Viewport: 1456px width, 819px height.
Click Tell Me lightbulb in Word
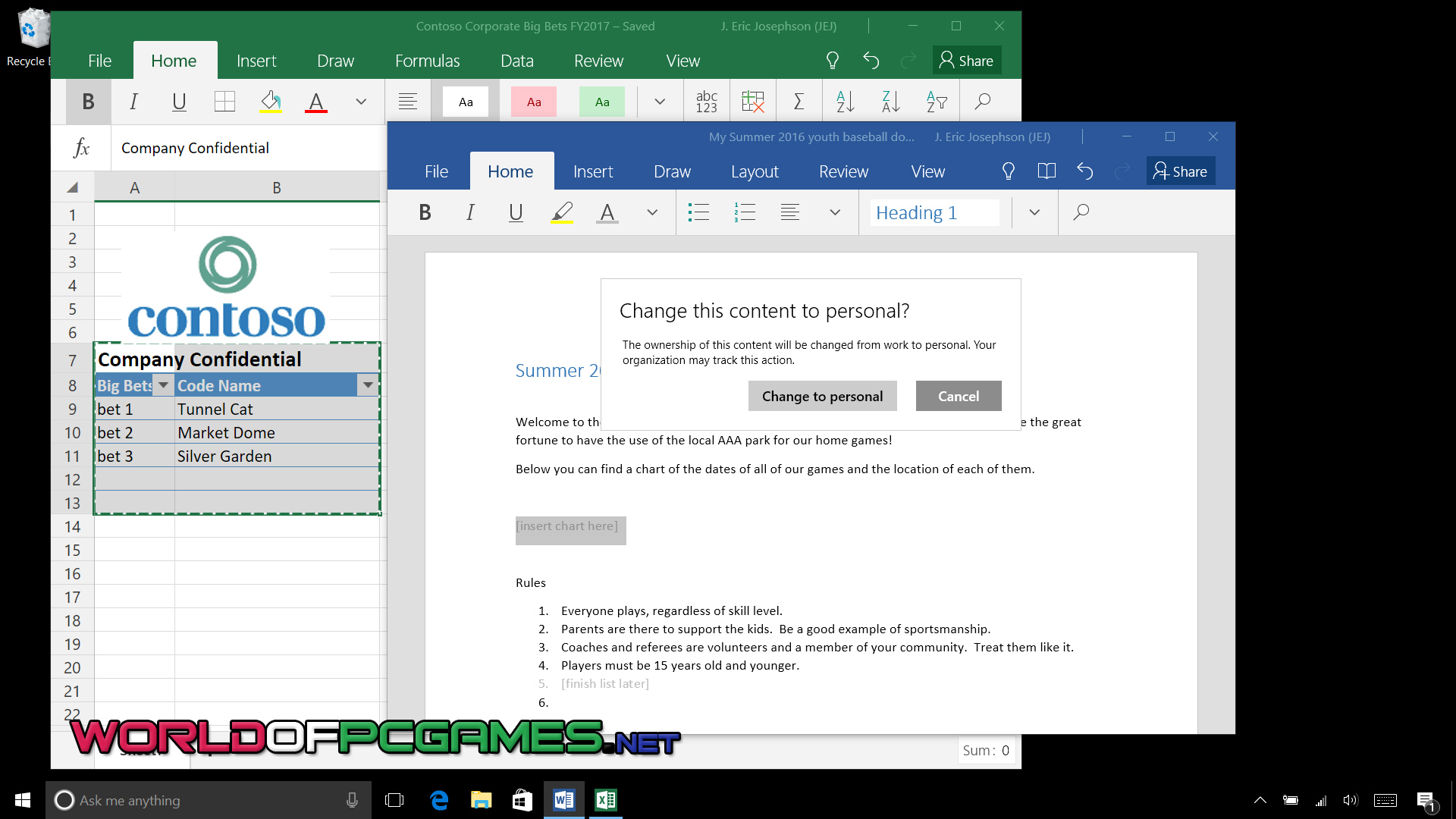[x=1008, y=171]
